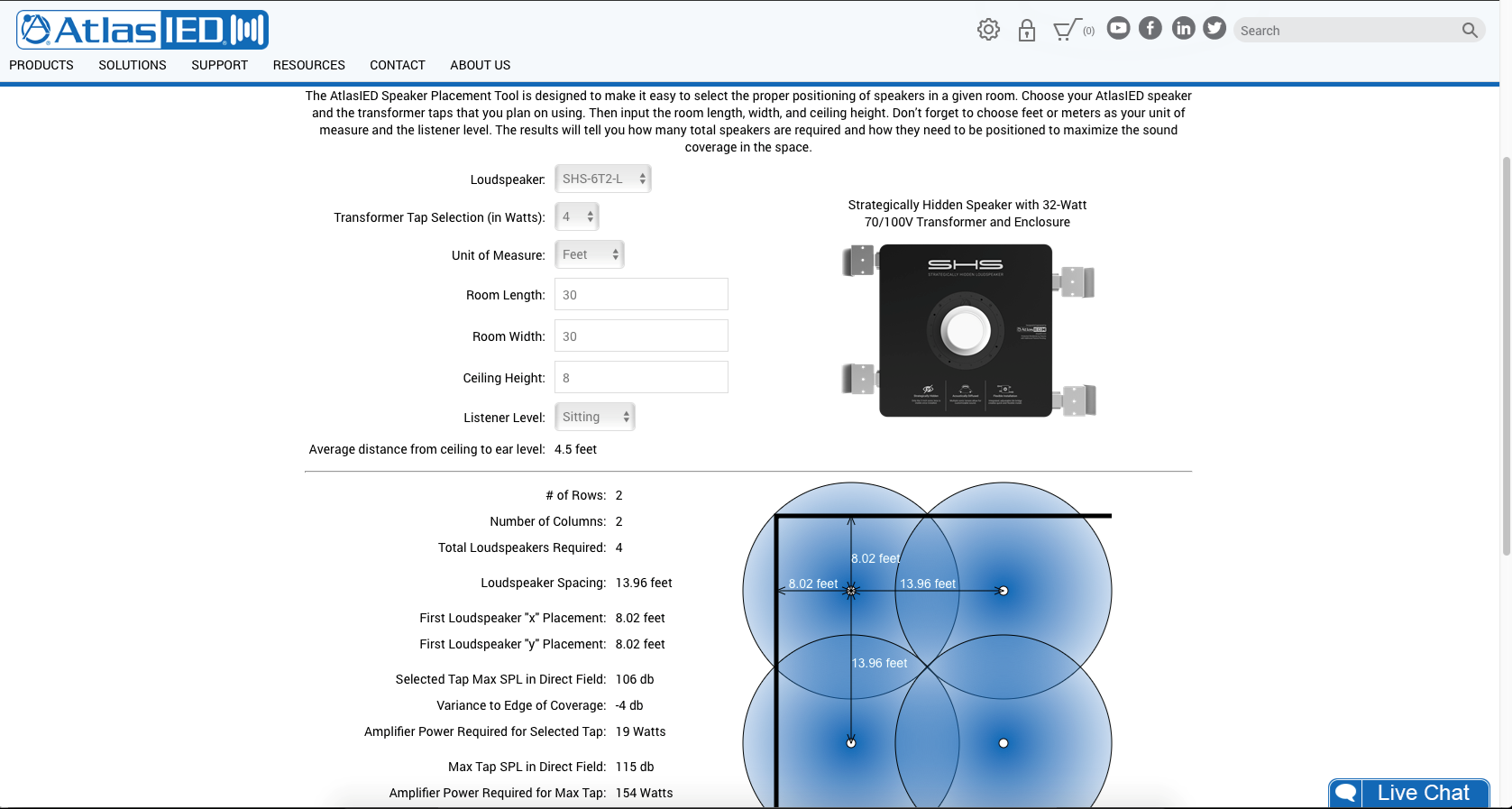
Task: Visit the YouTube social icon
Action: click(1118, 28)
